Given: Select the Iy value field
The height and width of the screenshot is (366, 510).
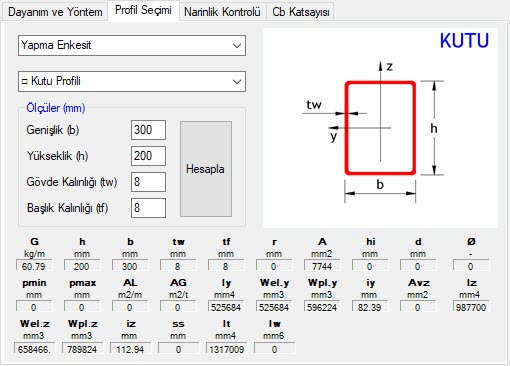Looking at the screenshot, I should (226, 307).
